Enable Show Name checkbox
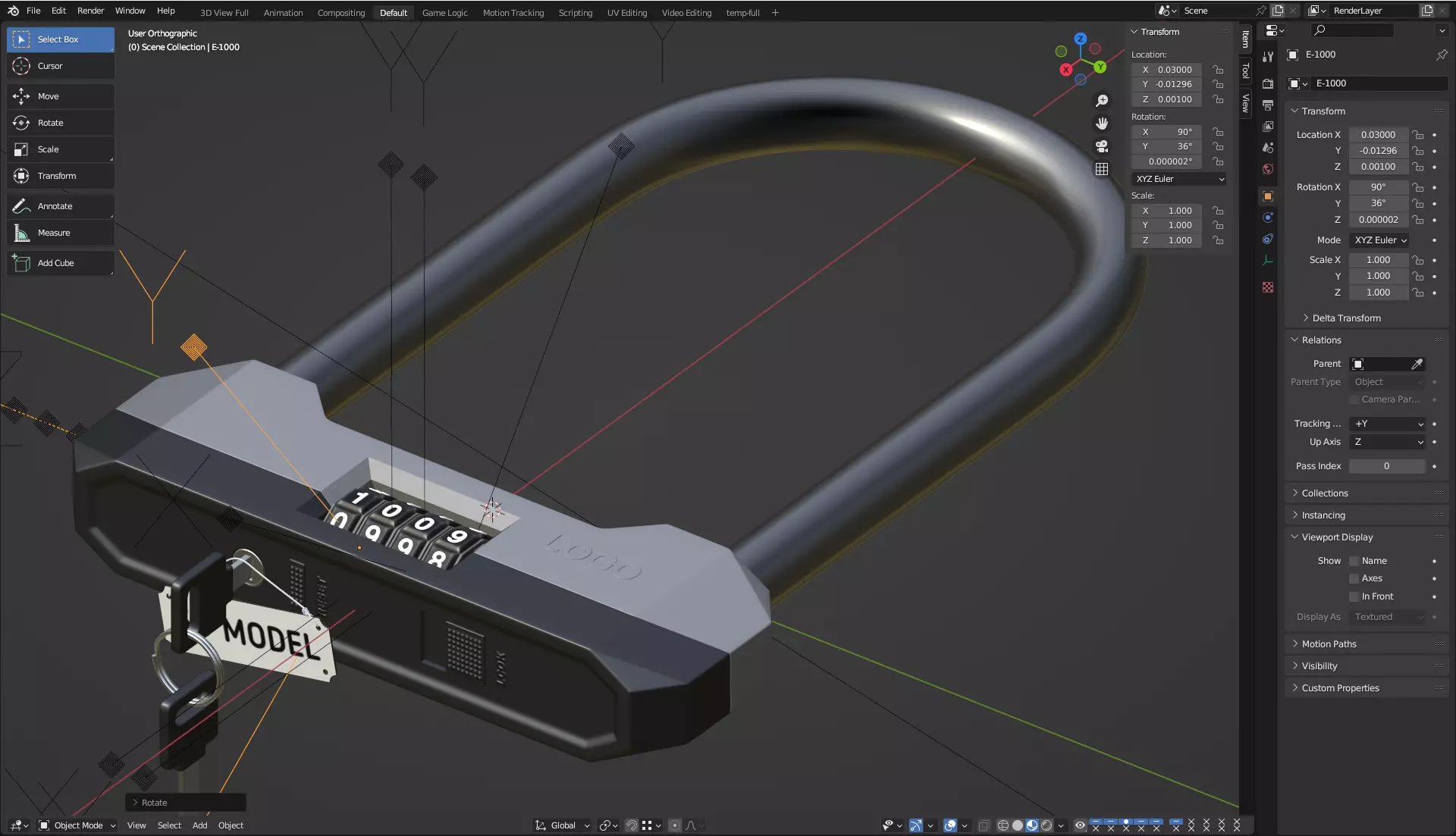This screenshot has height=836, width=1456. pyautogui.click(x=1354, y=561)
